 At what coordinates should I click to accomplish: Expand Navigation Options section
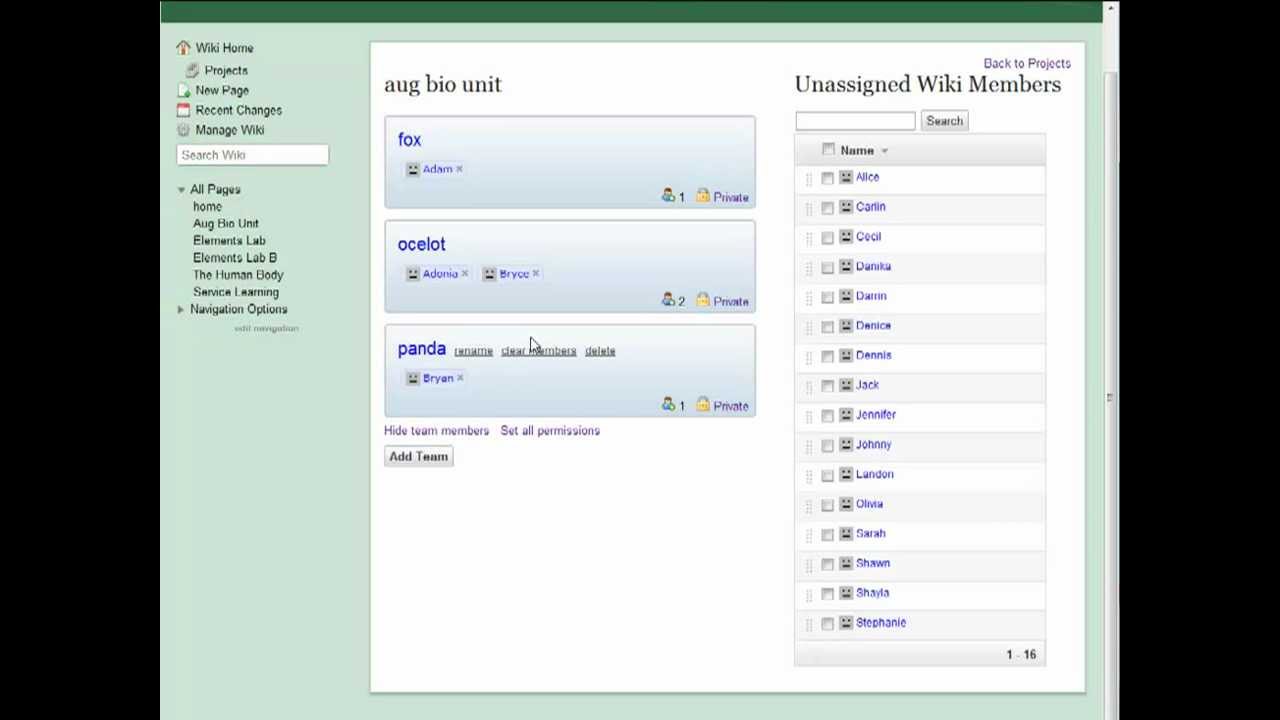pos(181,309)
